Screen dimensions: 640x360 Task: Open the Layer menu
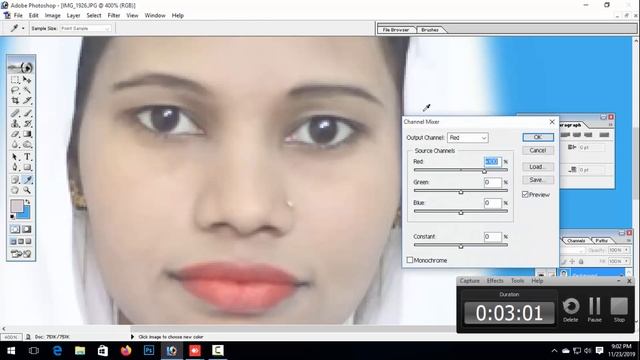click(x=73, y=16)
